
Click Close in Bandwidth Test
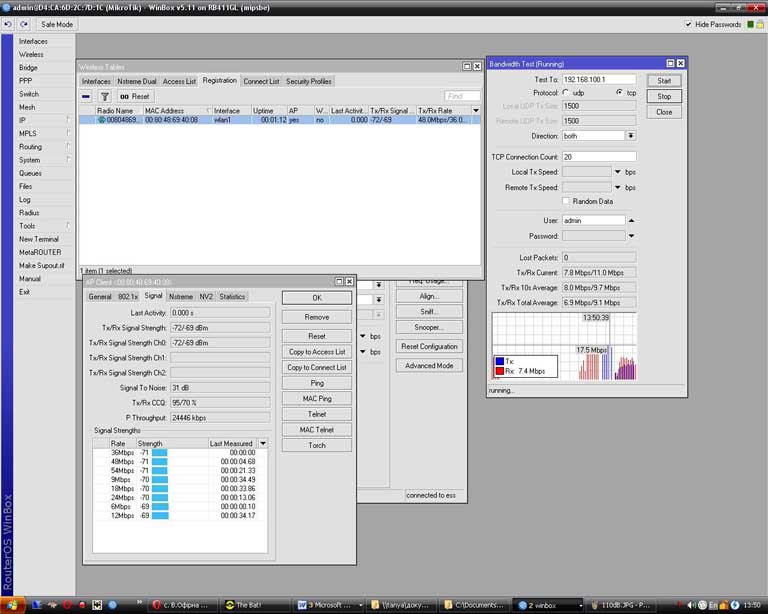664,112
